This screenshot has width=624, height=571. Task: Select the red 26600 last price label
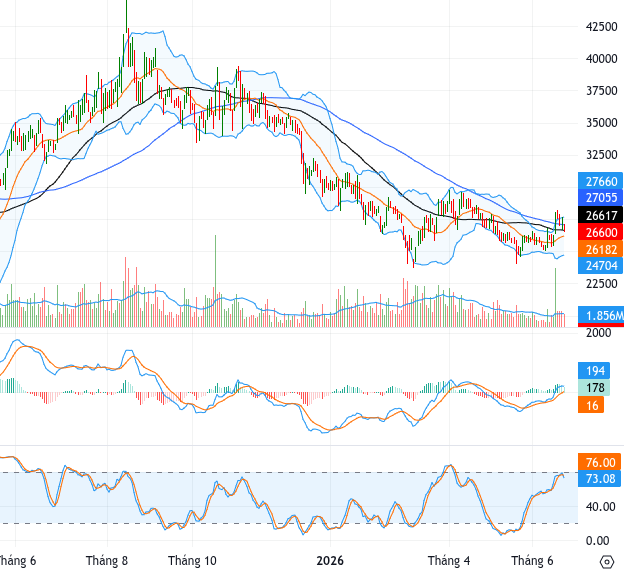[x=601, y=232]
